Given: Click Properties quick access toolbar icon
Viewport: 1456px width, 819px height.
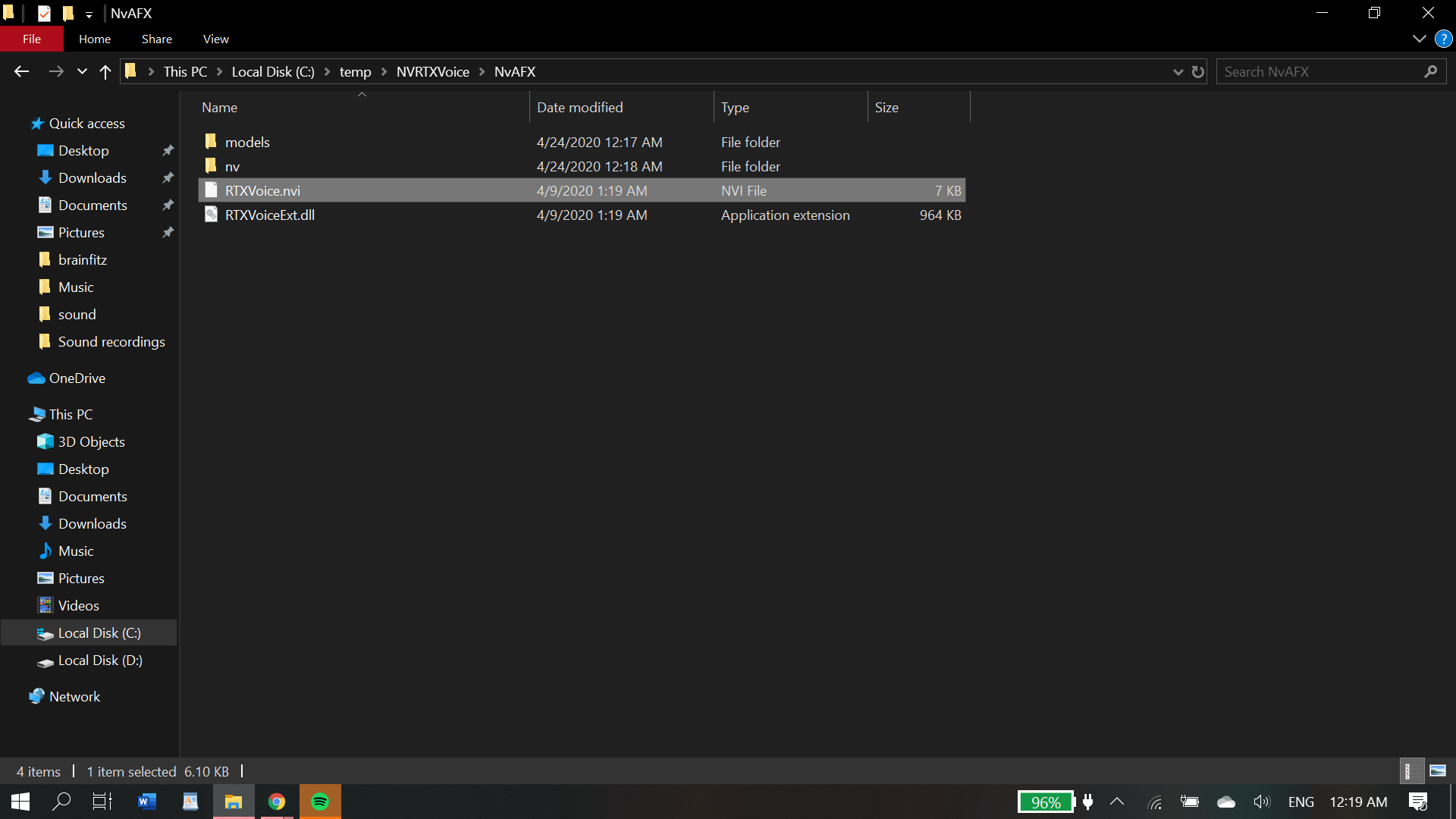Looking at the screenshot, I should click(x=44, y=13).
